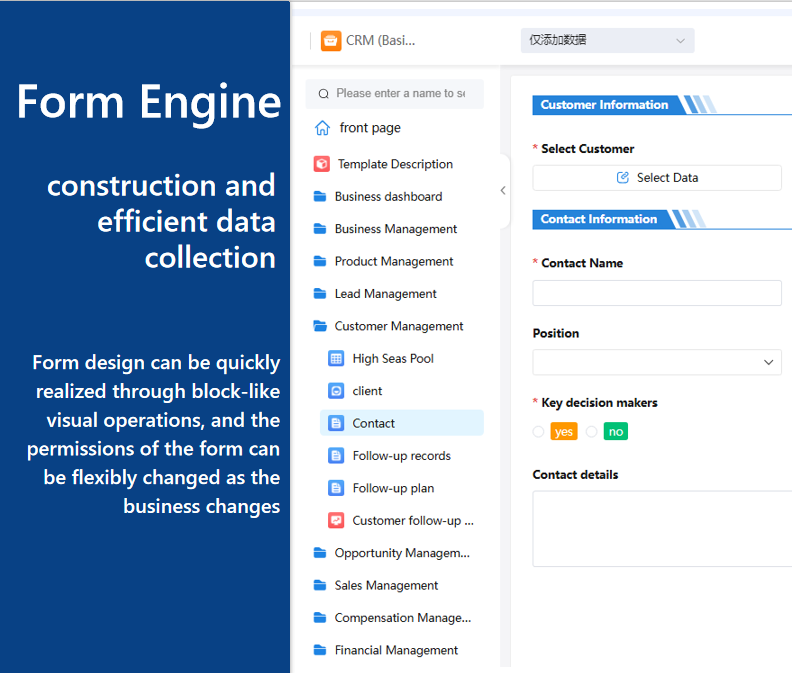
Task: Click the orange CRM app icon
Action: [x=331, y=41]
